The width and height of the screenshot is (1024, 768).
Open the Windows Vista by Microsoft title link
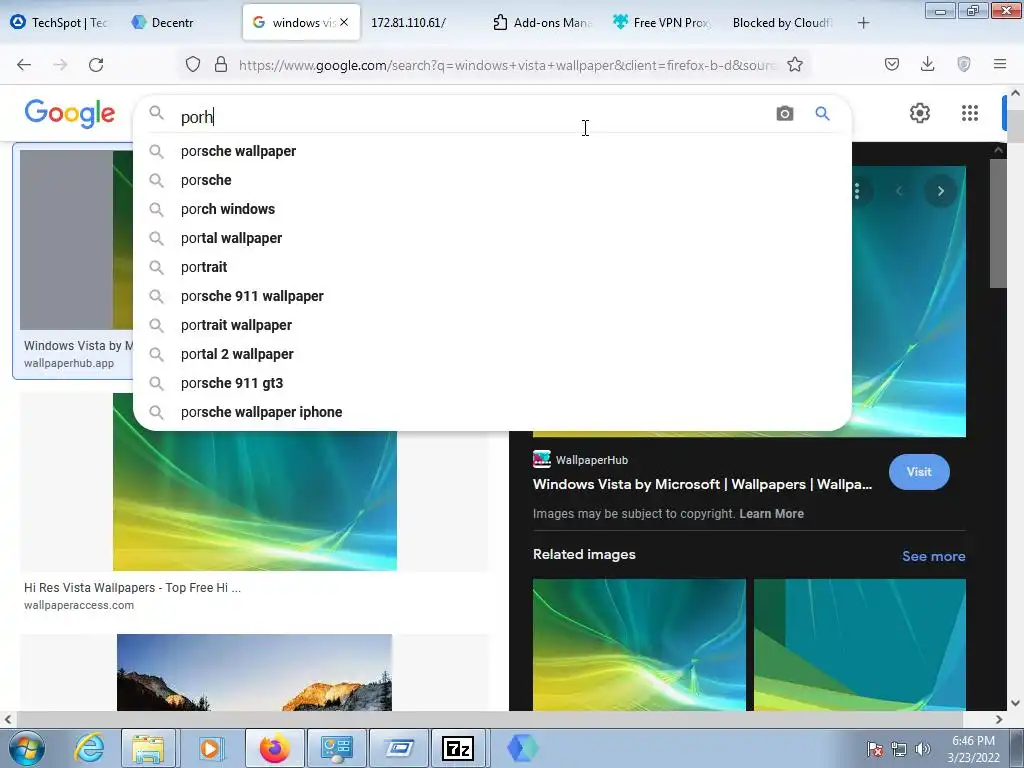pos(702,484)
